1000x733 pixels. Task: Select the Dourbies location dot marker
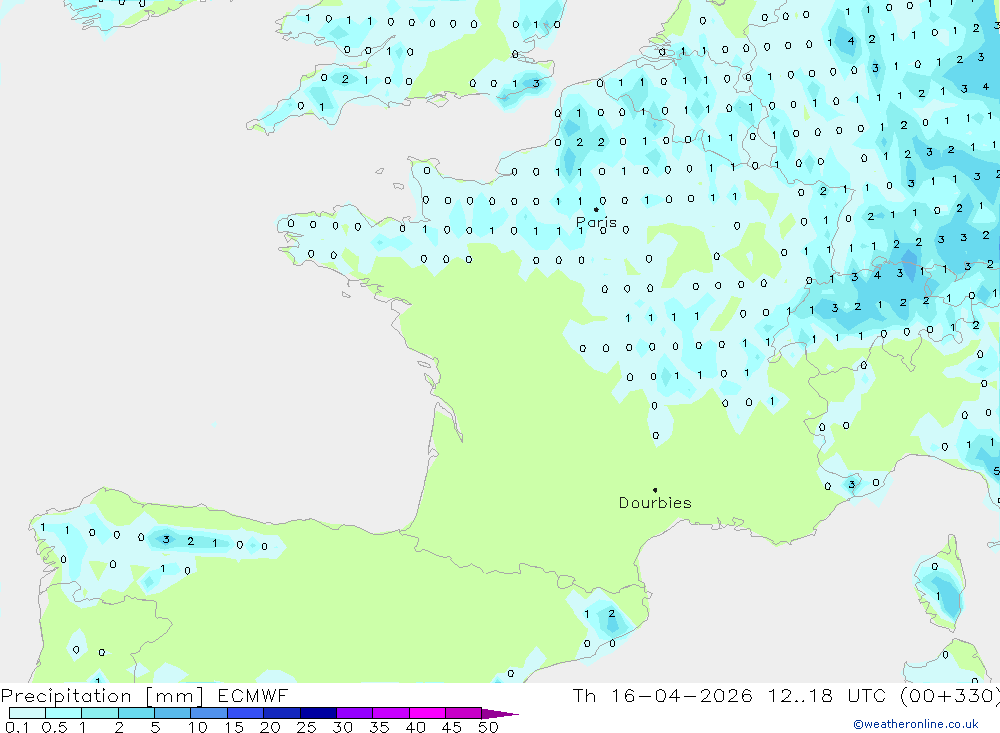(655, 490)
